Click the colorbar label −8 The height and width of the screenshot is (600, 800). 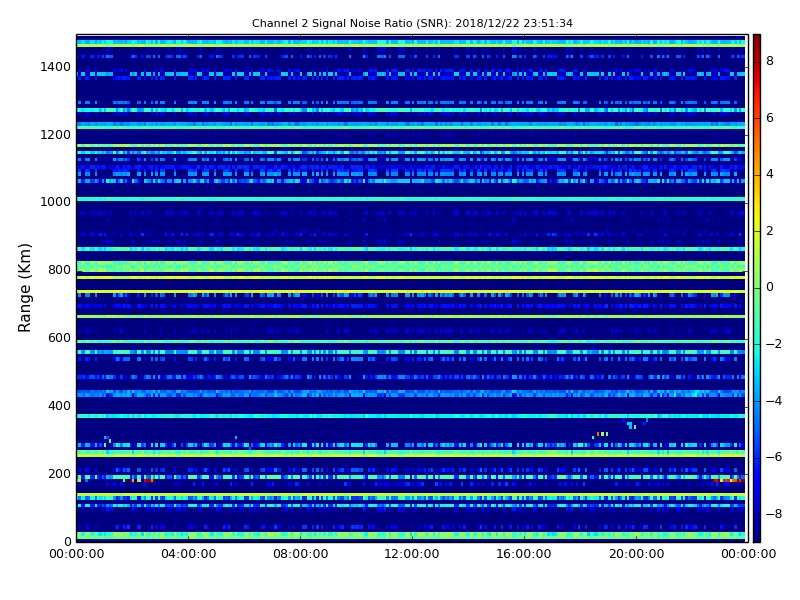pyautogui.click(x=774, y=514)
